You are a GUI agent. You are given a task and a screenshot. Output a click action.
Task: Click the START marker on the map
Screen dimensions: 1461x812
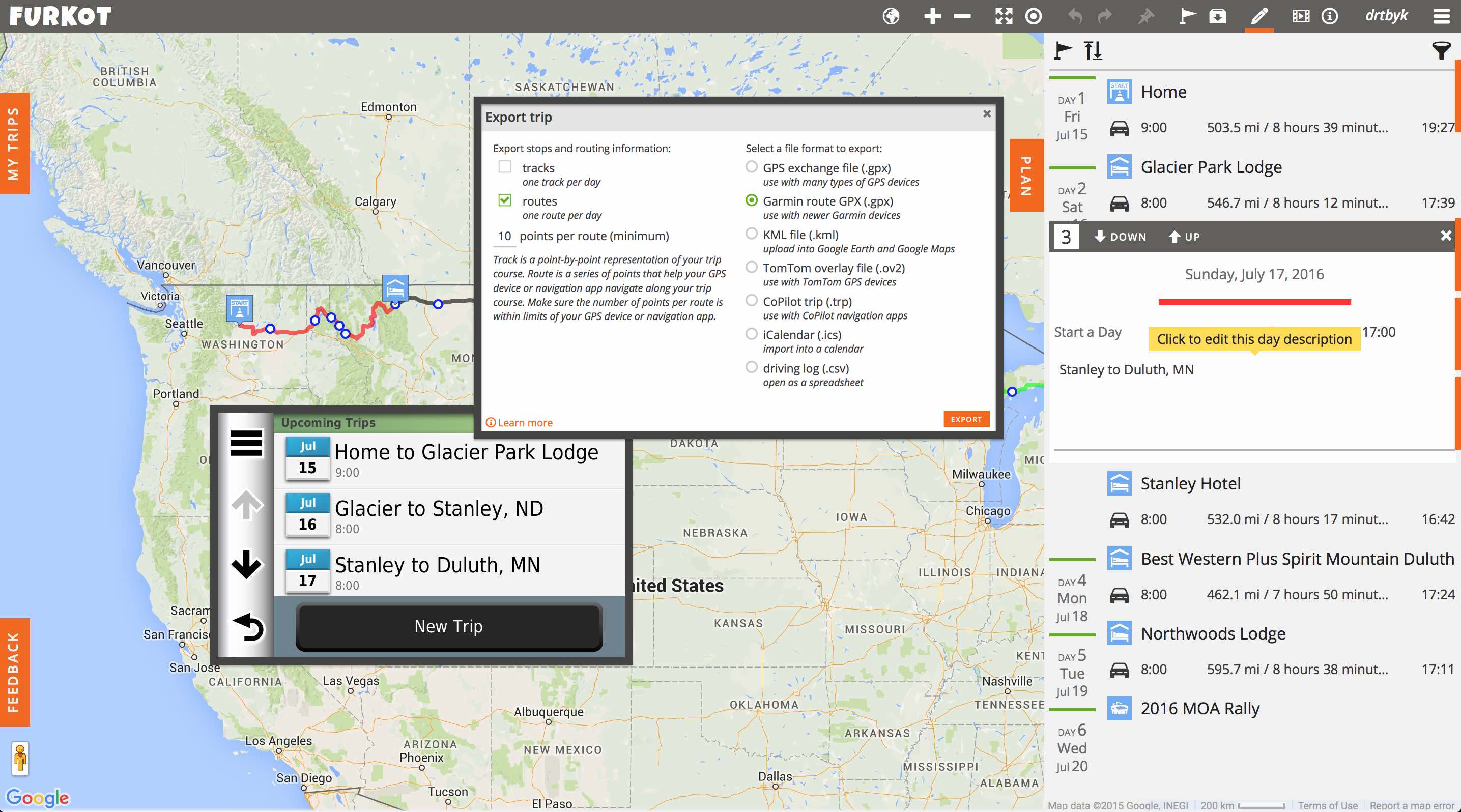point(239,309)
